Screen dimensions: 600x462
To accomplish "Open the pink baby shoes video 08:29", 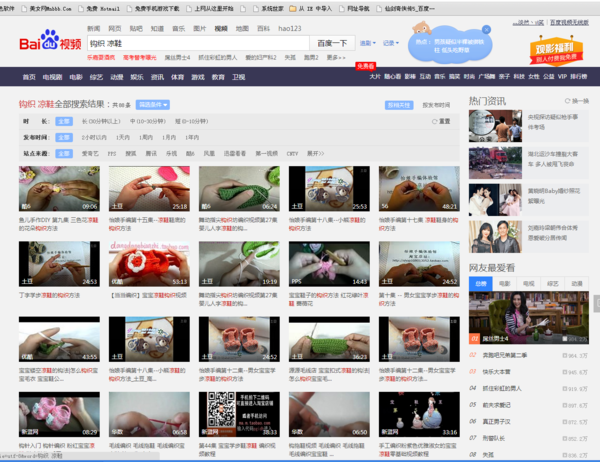I will (59, 414).
